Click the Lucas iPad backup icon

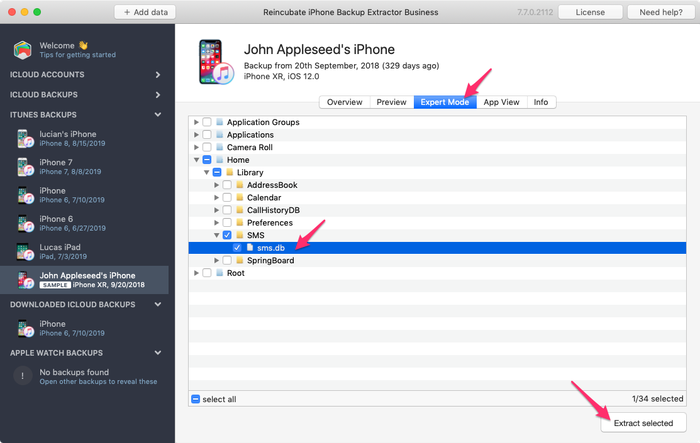pyautogui.click(x=25, y=251)
